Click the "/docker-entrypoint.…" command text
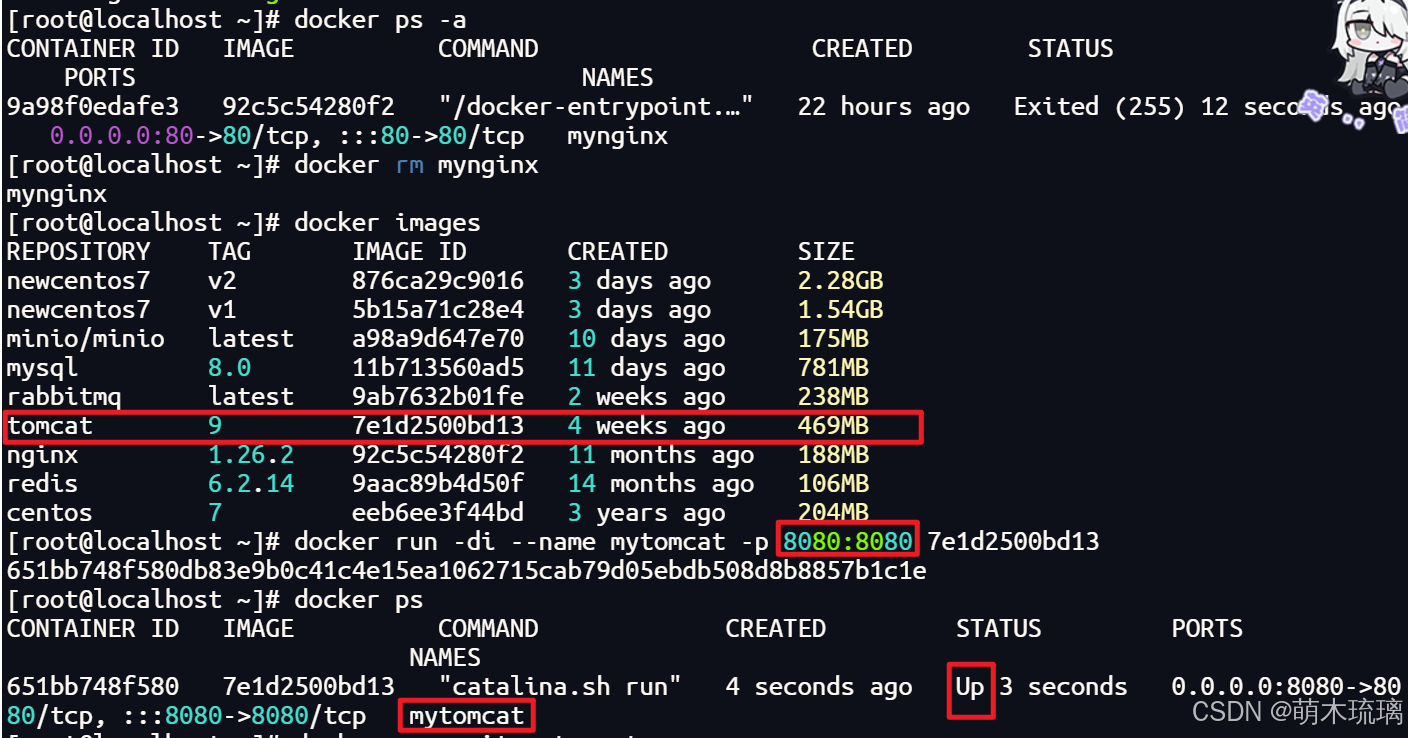This screenshot has width=1408, height=738. coord(596,107)
